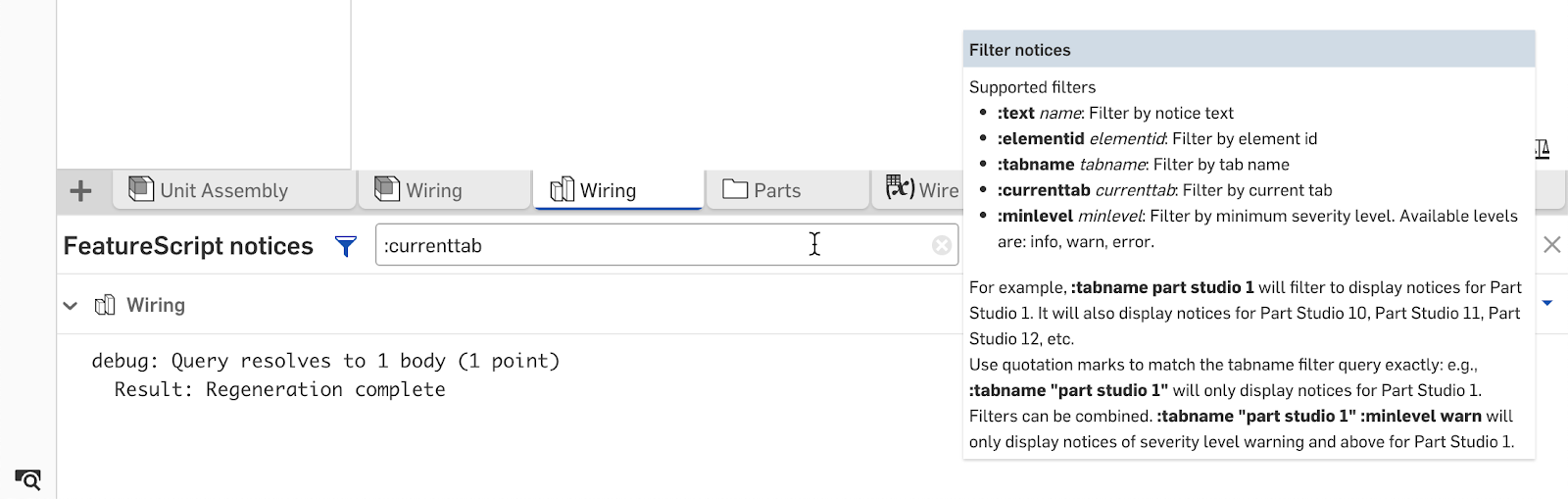This screenshot has height=499, width=1568.
Task: Click the plus icon to insert a new tab
Action: [81, 190]
